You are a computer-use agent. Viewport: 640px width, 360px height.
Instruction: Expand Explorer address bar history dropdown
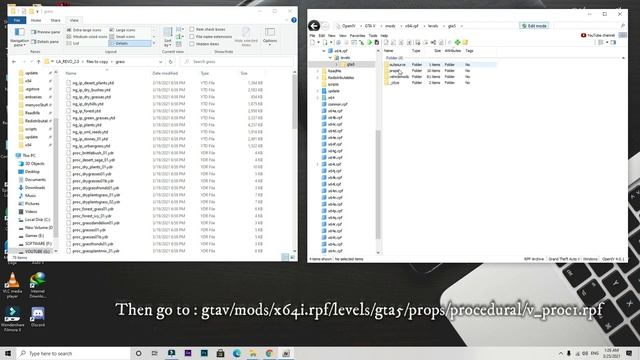coord(160,62)
